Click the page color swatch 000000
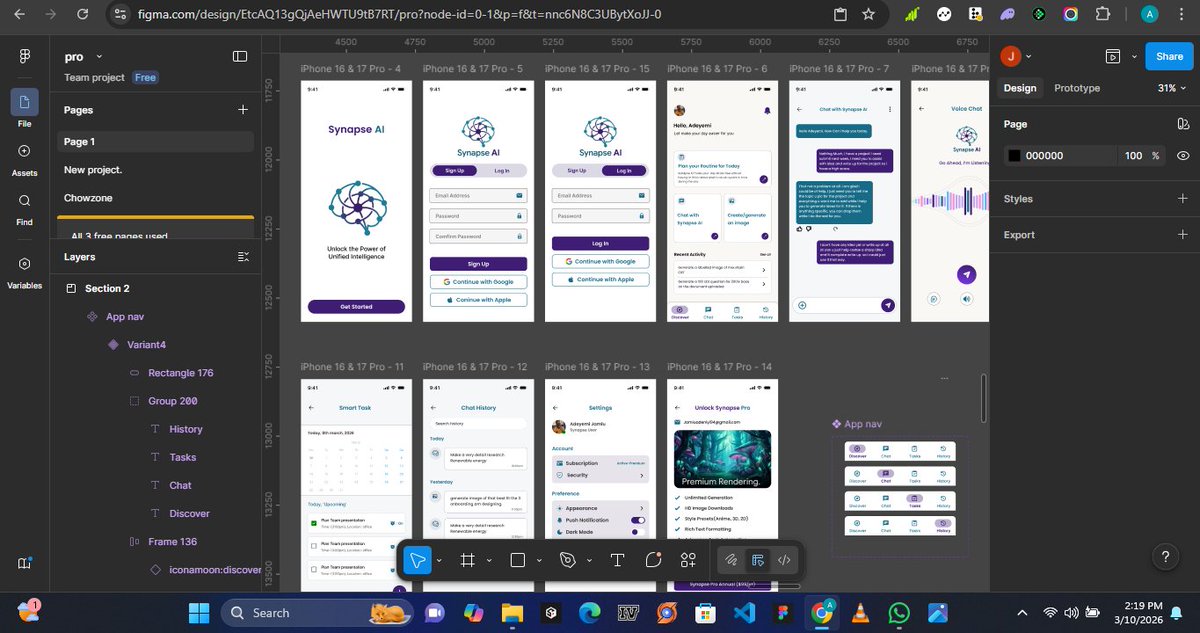Image resolution: width=1200 pixels, height=633 pixels. pos(1014,156)
